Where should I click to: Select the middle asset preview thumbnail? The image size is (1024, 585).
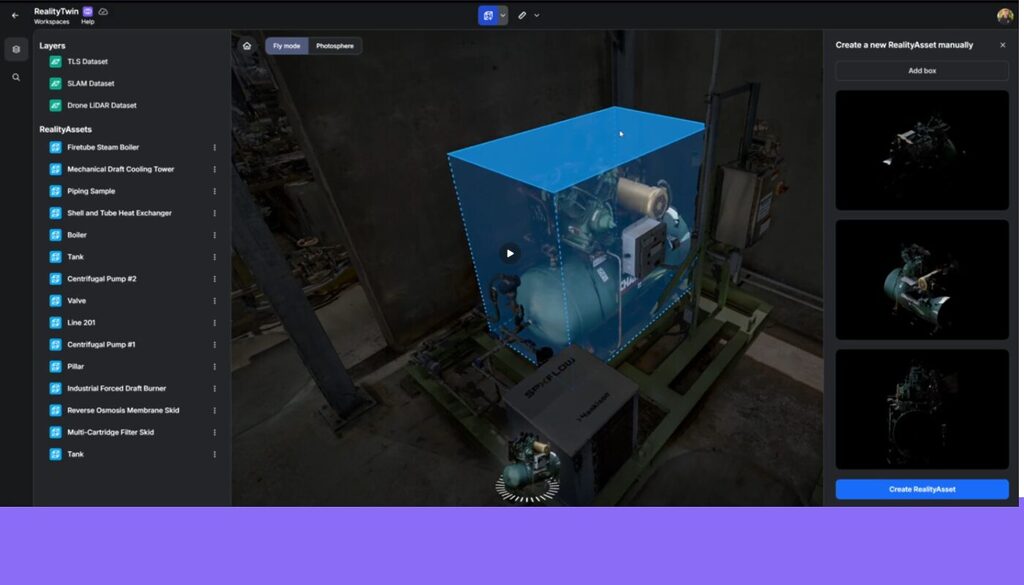point(921,278)
